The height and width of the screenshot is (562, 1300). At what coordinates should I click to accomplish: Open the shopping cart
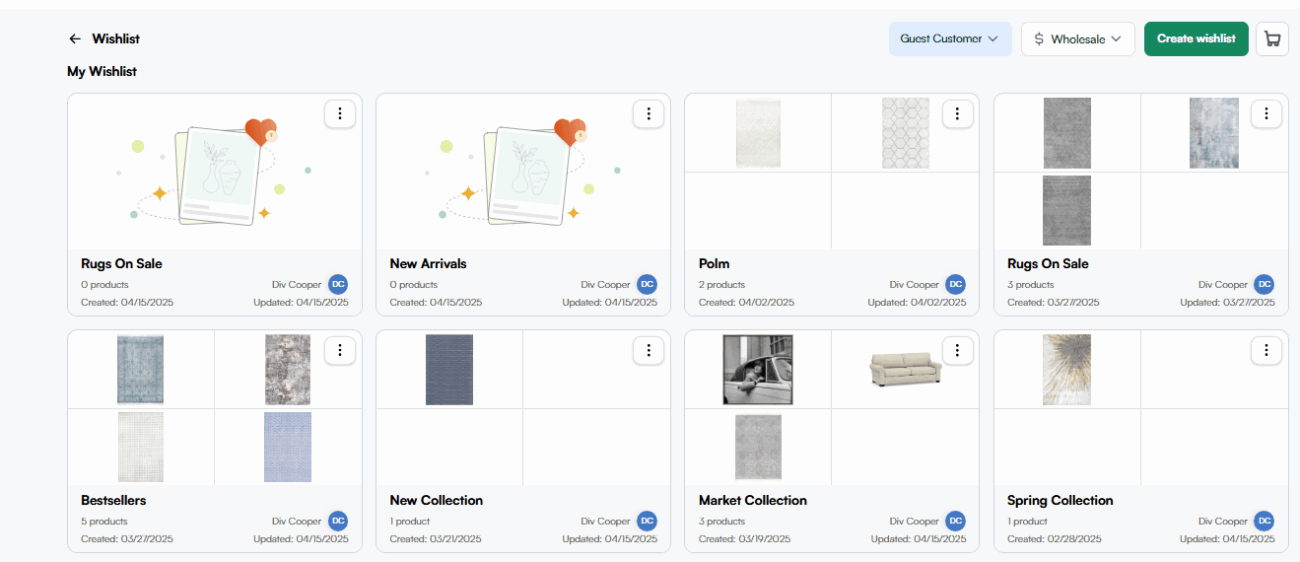point(1272,39)
